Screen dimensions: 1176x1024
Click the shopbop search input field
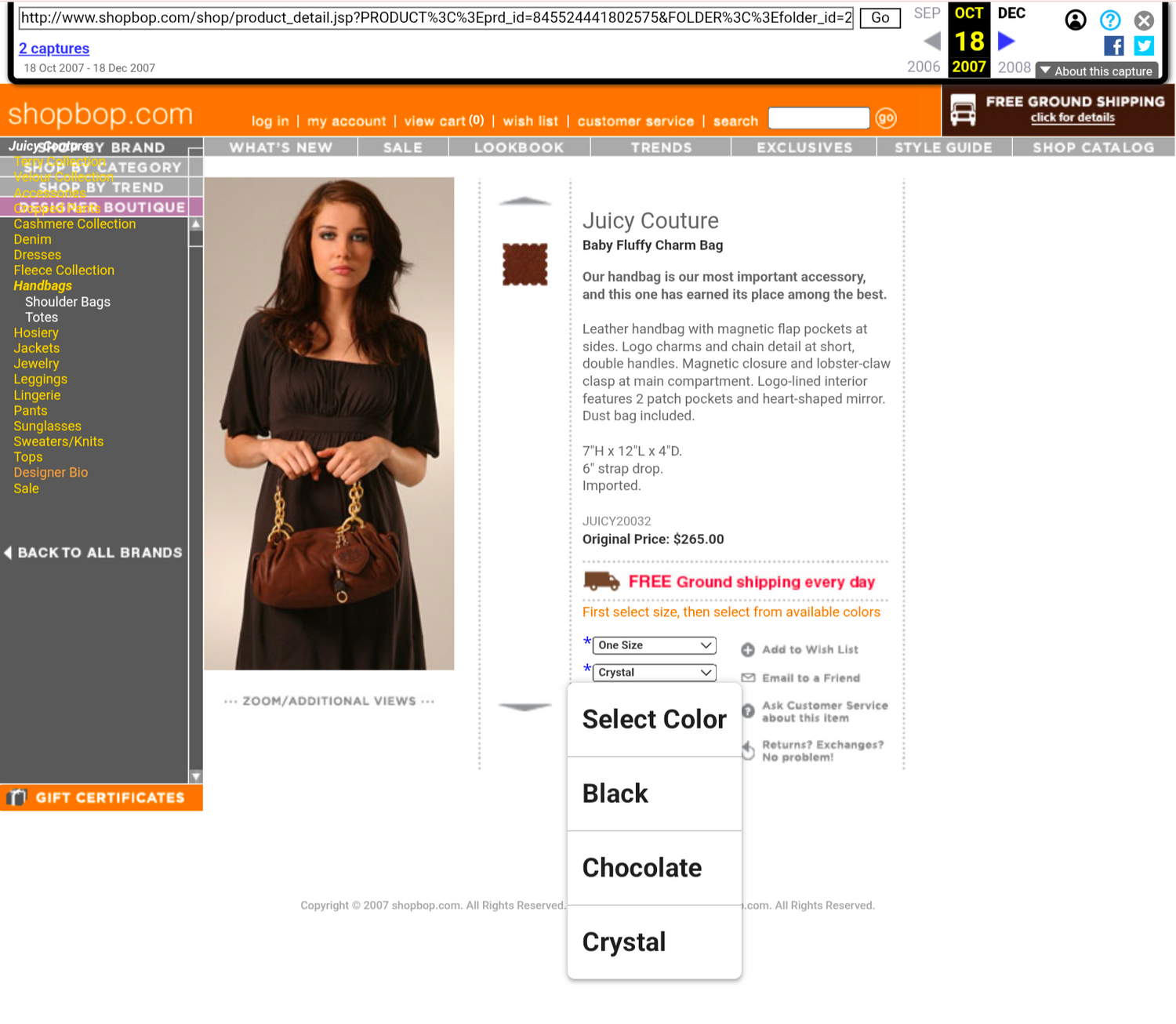click(818, 118)
